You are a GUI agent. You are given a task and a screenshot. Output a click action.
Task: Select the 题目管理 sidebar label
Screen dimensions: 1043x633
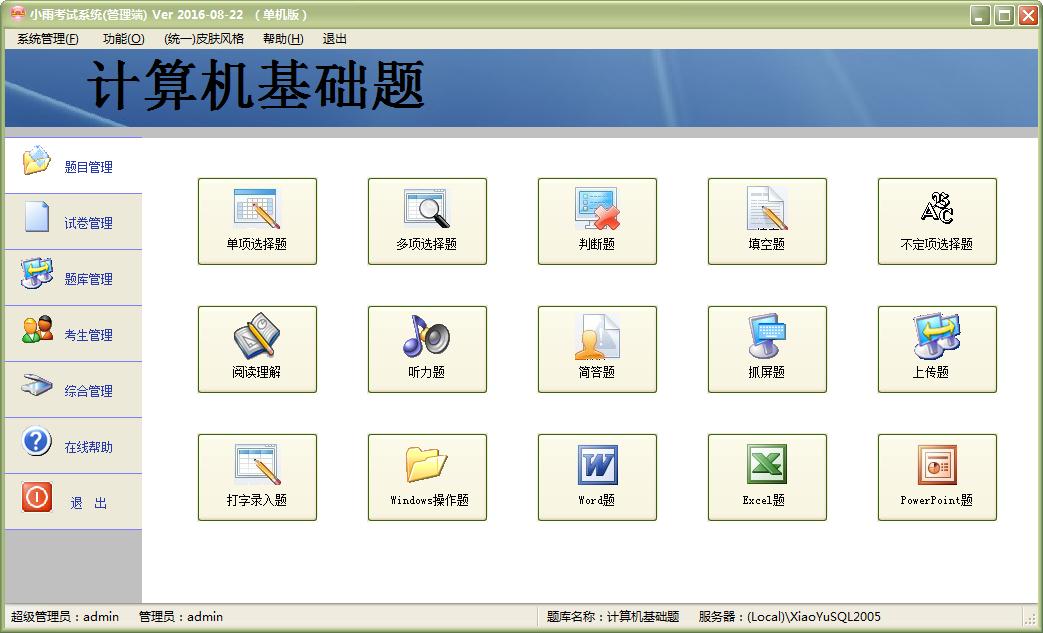(x=88, y=167)
